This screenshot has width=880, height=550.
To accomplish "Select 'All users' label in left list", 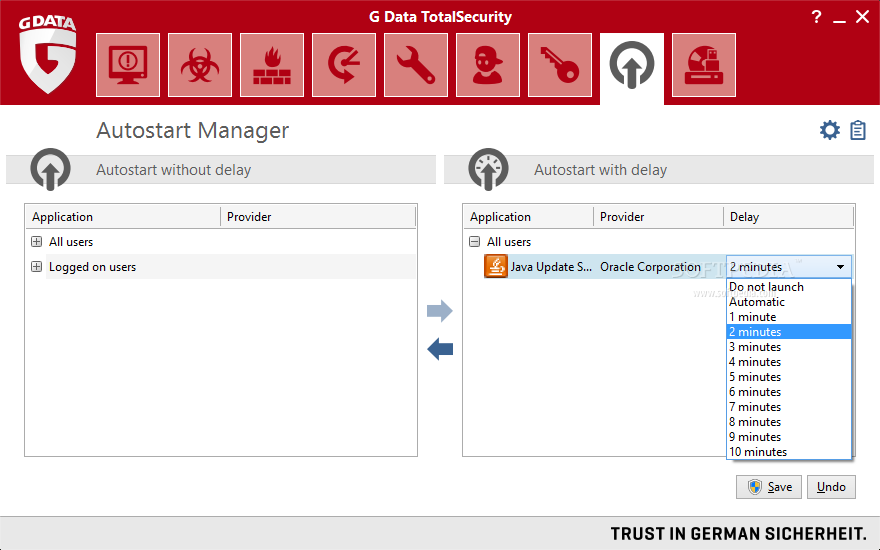I will coord(71,242).
